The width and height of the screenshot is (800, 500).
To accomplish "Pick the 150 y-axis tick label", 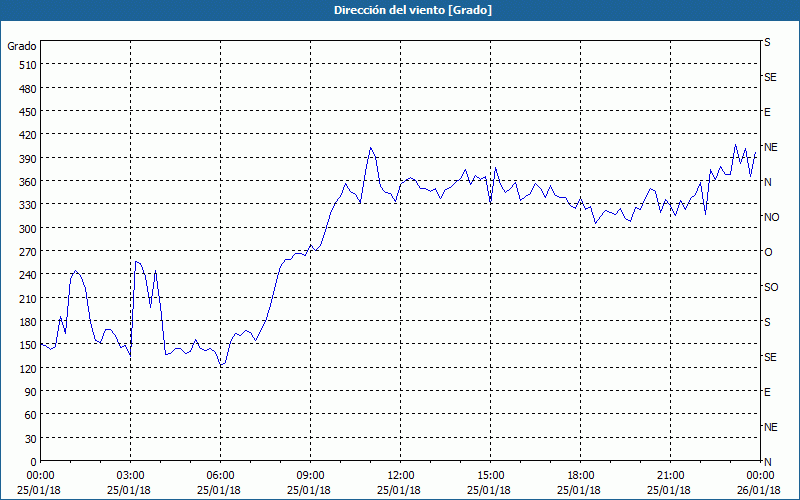I will pos(28,345).
